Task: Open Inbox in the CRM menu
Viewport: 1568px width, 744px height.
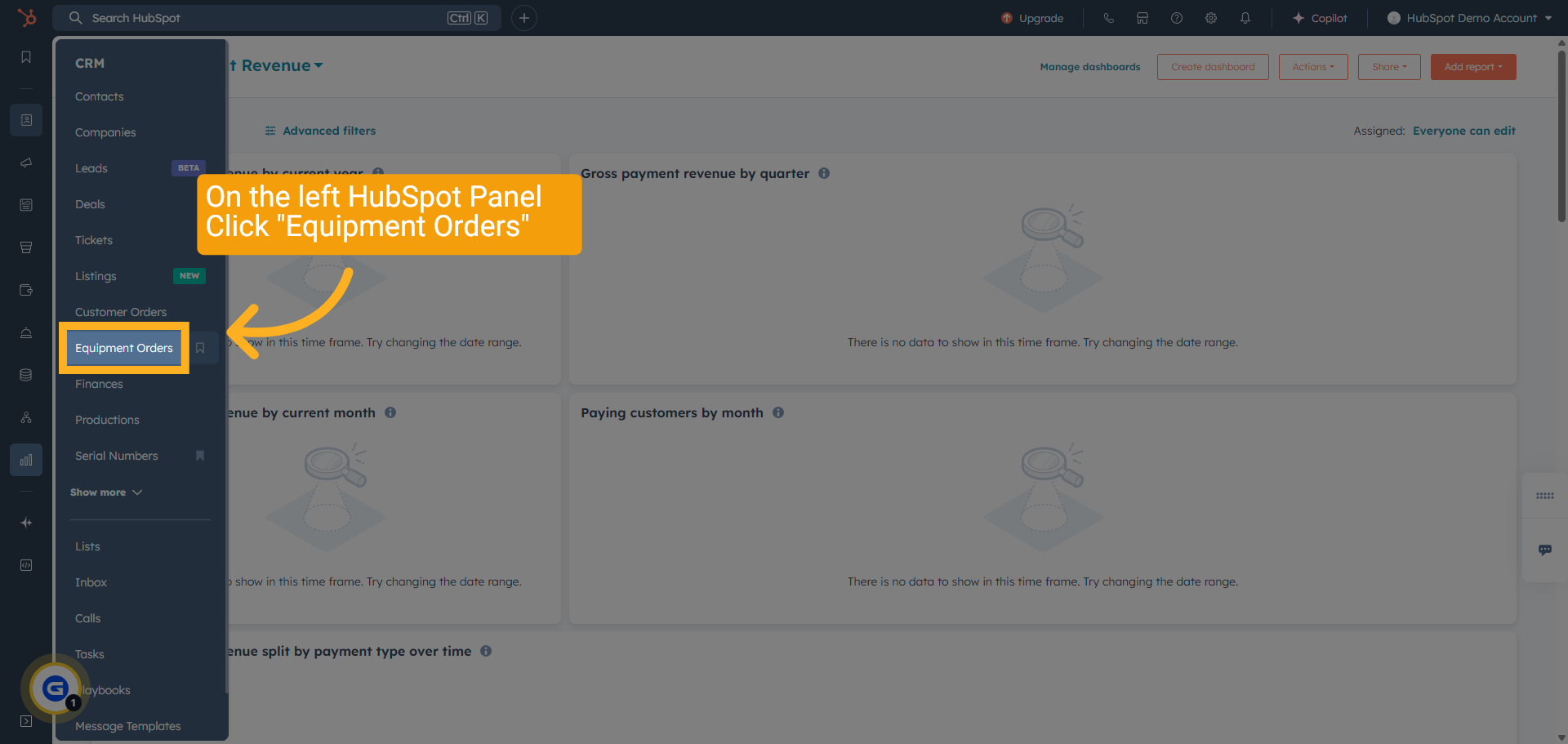Action: (91, 582)
